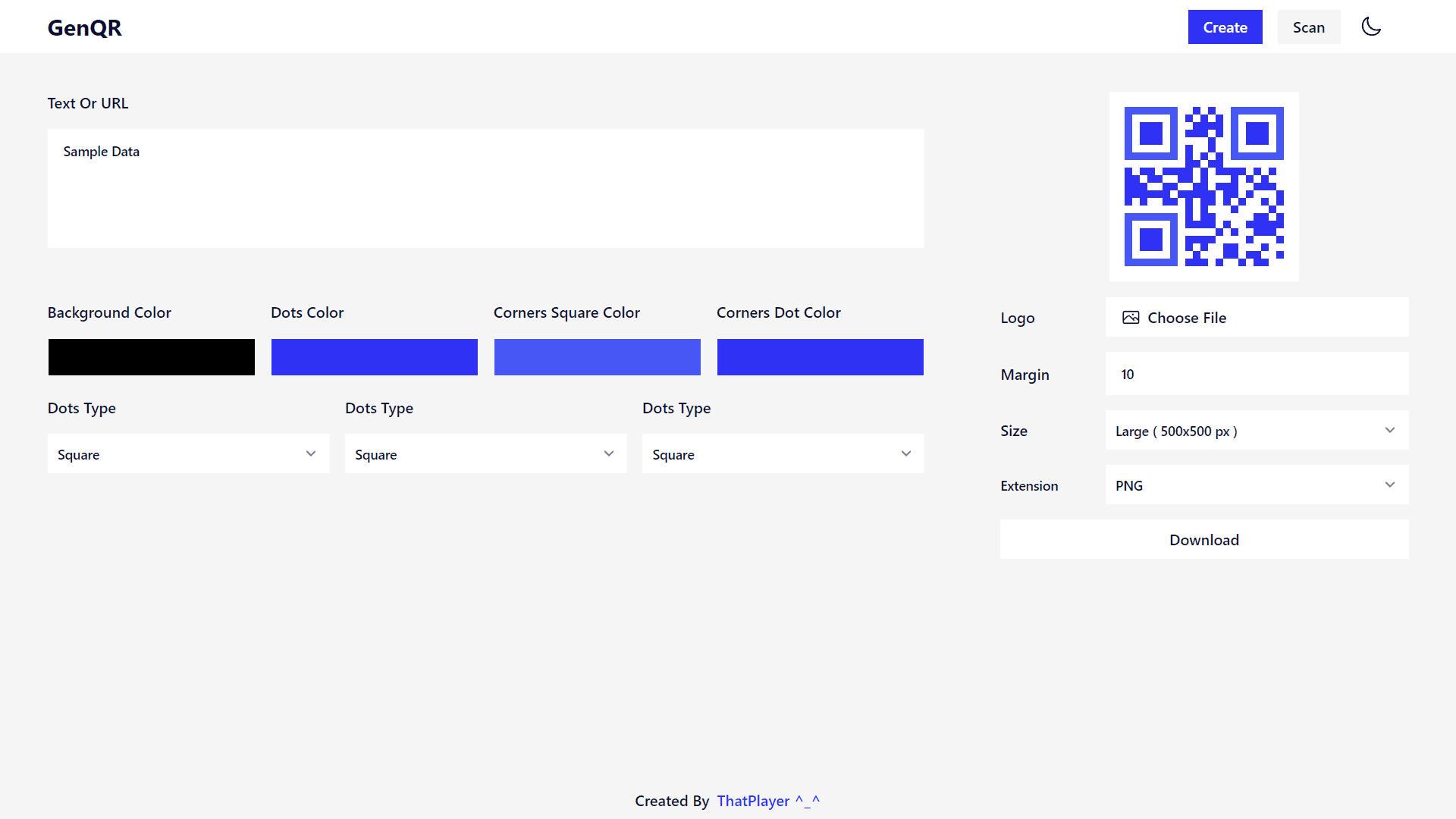Viewport: 1456px width, 819px height.
Task: Expand the Extension dropdown showing PNG
Action: [x=1257, y=485]
